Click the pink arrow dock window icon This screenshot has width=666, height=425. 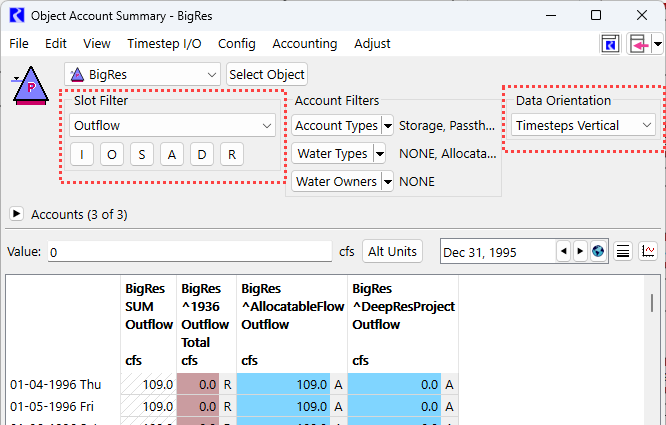[639, 44]
